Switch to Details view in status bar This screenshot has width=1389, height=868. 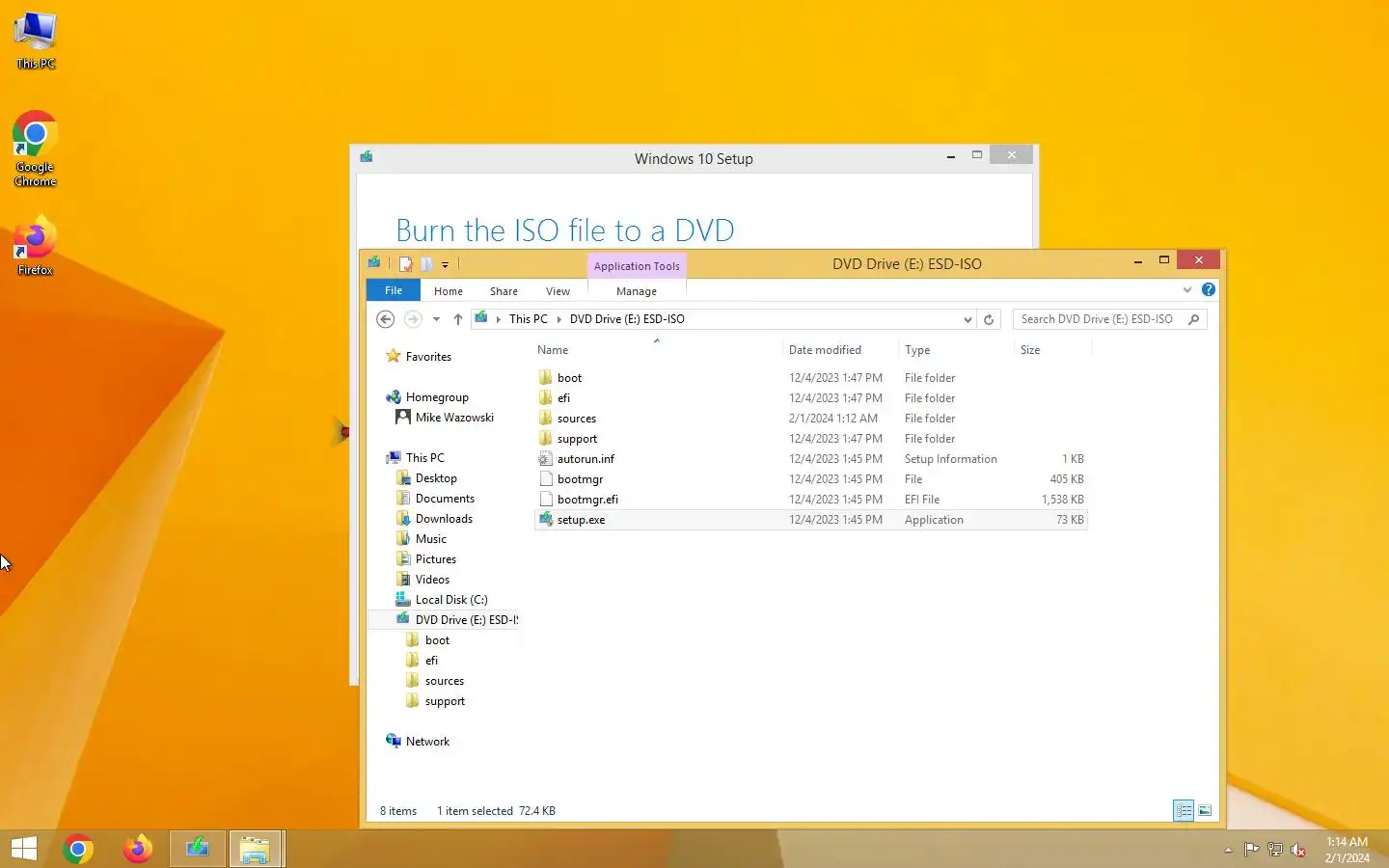(1184, 811)
